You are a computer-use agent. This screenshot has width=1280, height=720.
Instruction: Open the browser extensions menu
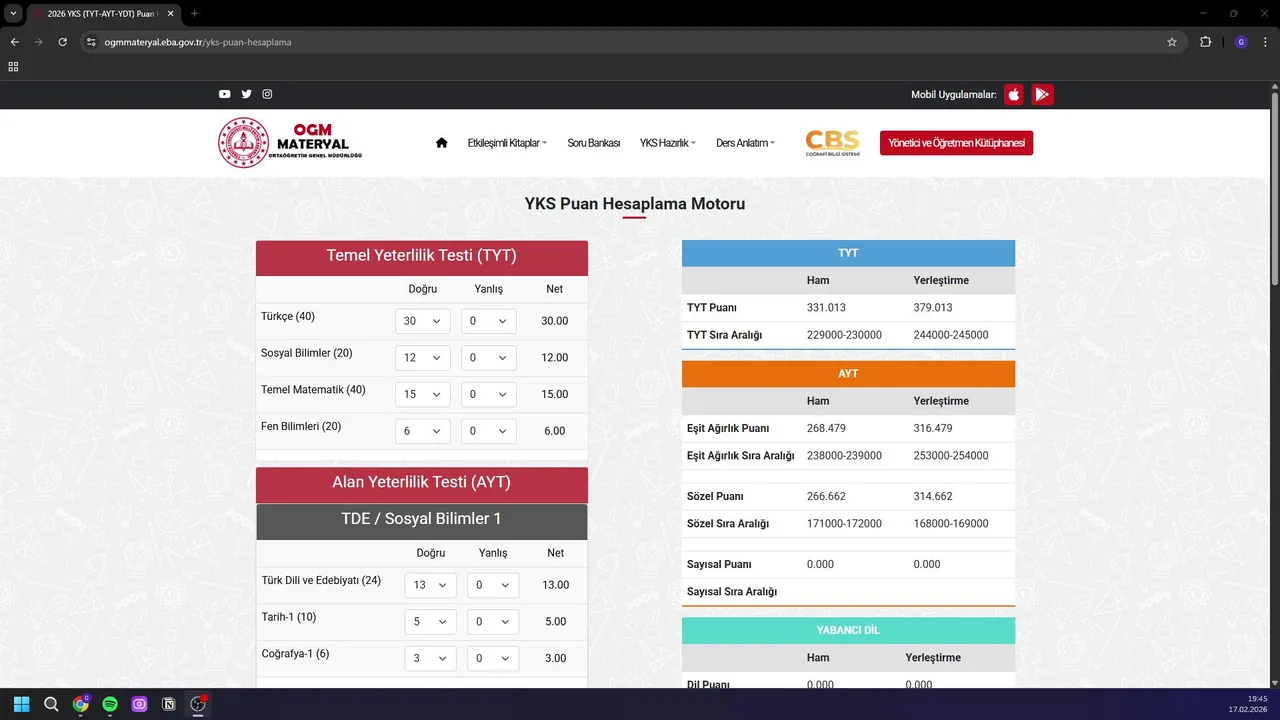tap(1205, 42)
